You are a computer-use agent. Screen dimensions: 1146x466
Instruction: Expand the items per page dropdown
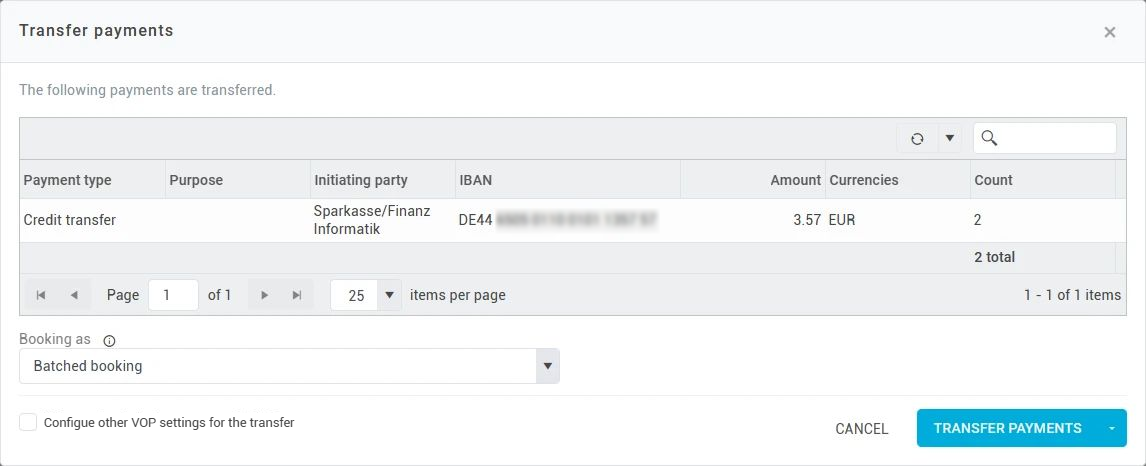click(x=389, y=295)
